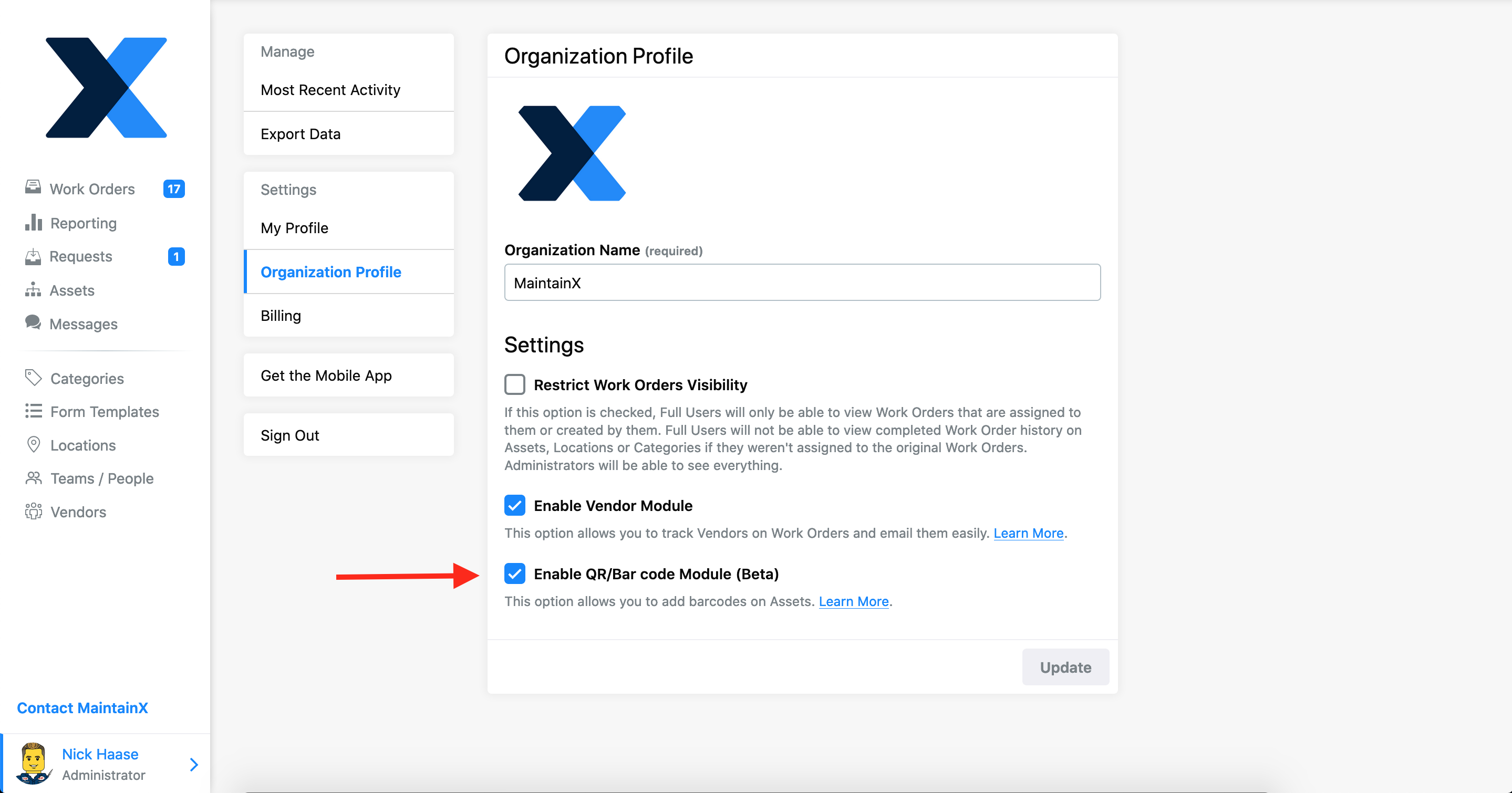Screen dimensions: 1512x793
Task: Click the Requests count badge 1
Action: click(176, 256)
